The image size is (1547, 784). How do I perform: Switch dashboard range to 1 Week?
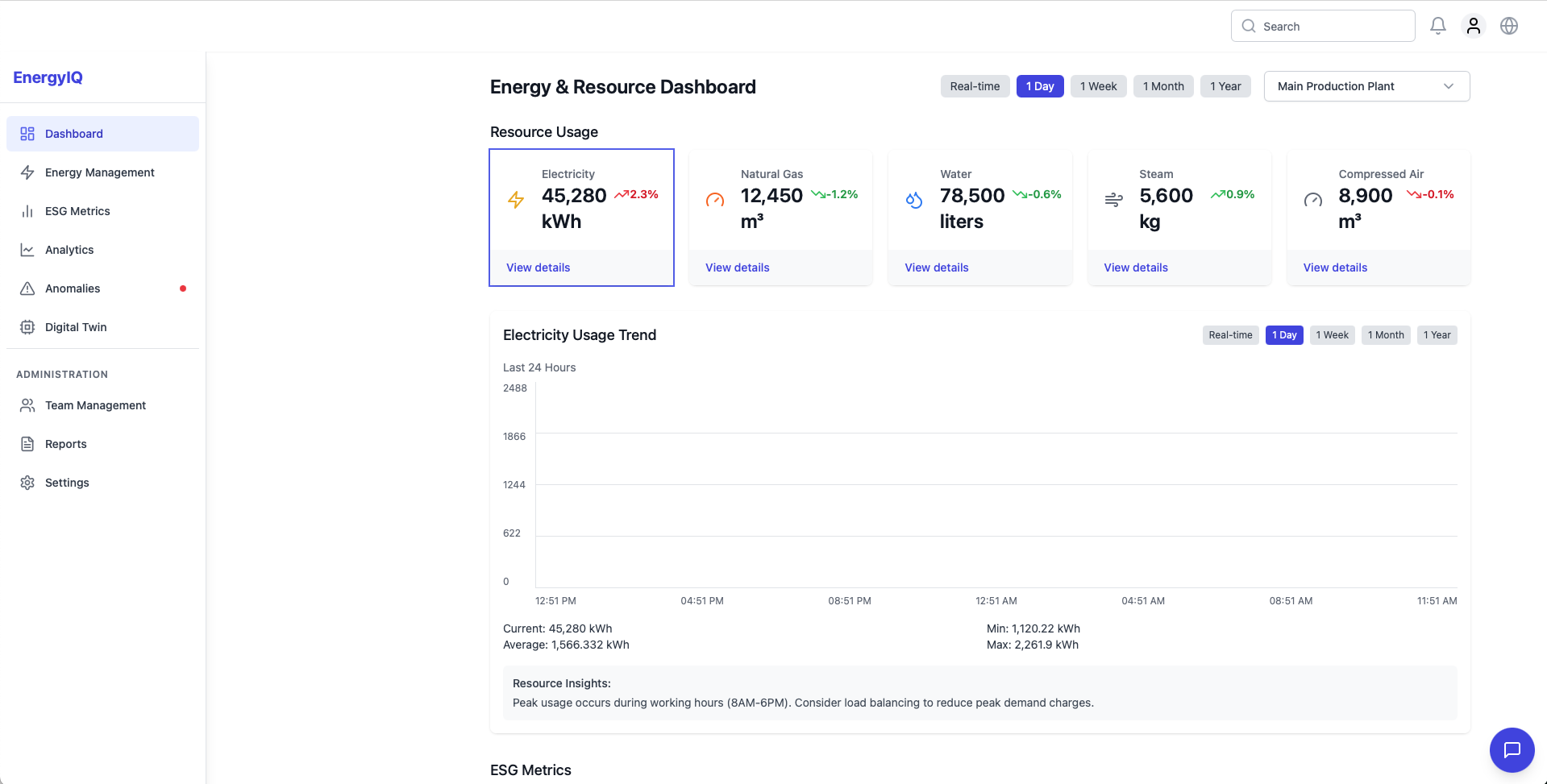pyautogui.click(x=1098, y=86)
